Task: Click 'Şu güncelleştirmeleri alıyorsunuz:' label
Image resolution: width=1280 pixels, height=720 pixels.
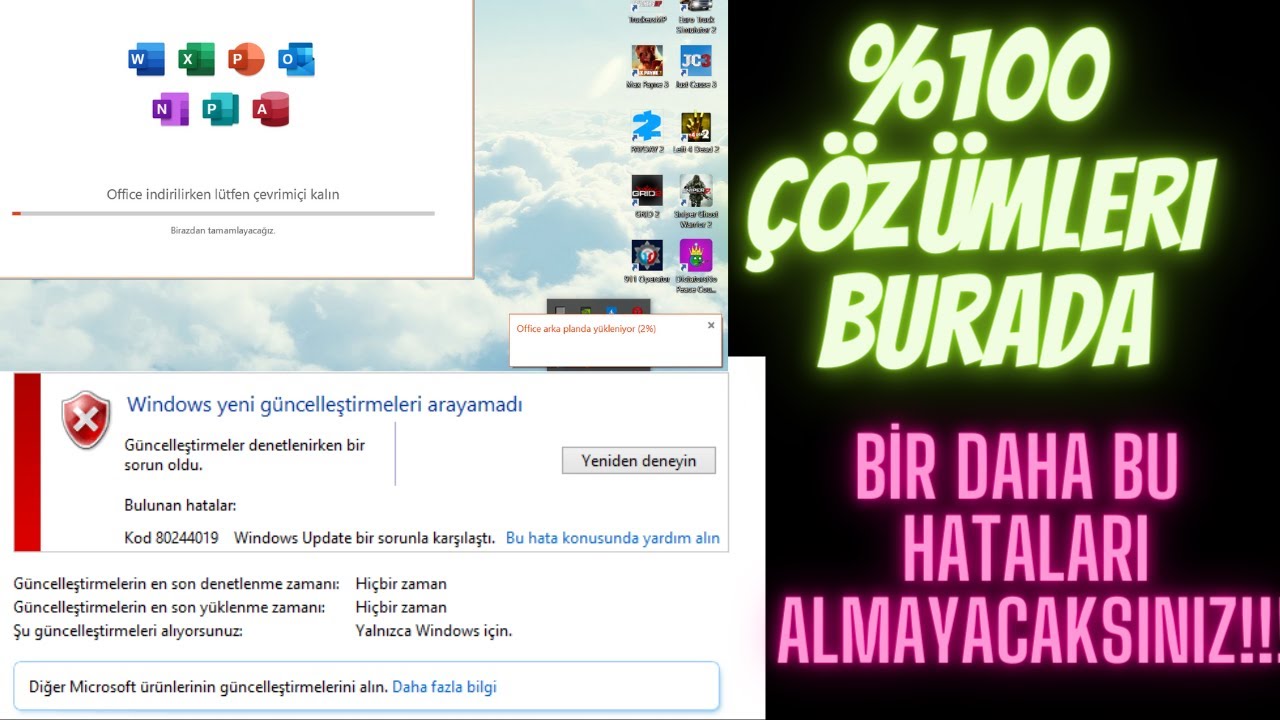Action: [128, 631]
